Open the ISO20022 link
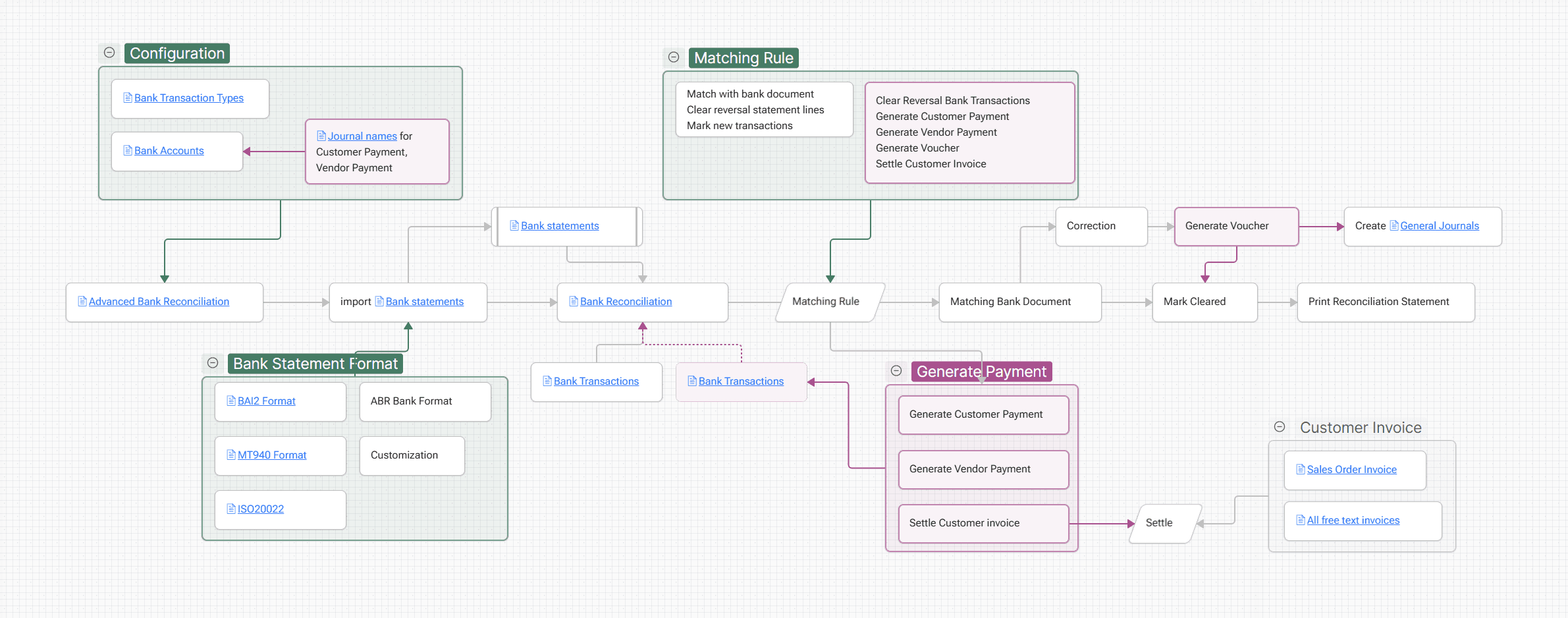The height and width of the screenshot is (618, 1568). click(x=261, y=509)
